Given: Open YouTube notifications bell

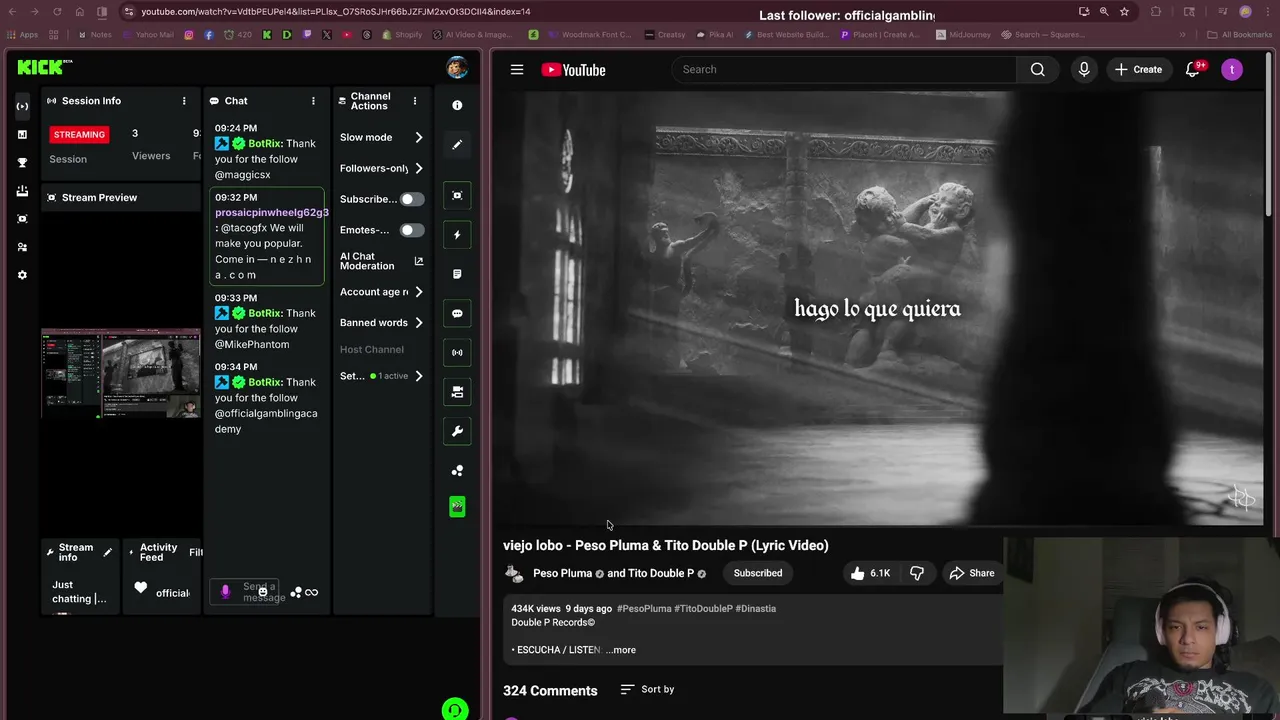Looking at the screenshot, I should pos(1193,70).
